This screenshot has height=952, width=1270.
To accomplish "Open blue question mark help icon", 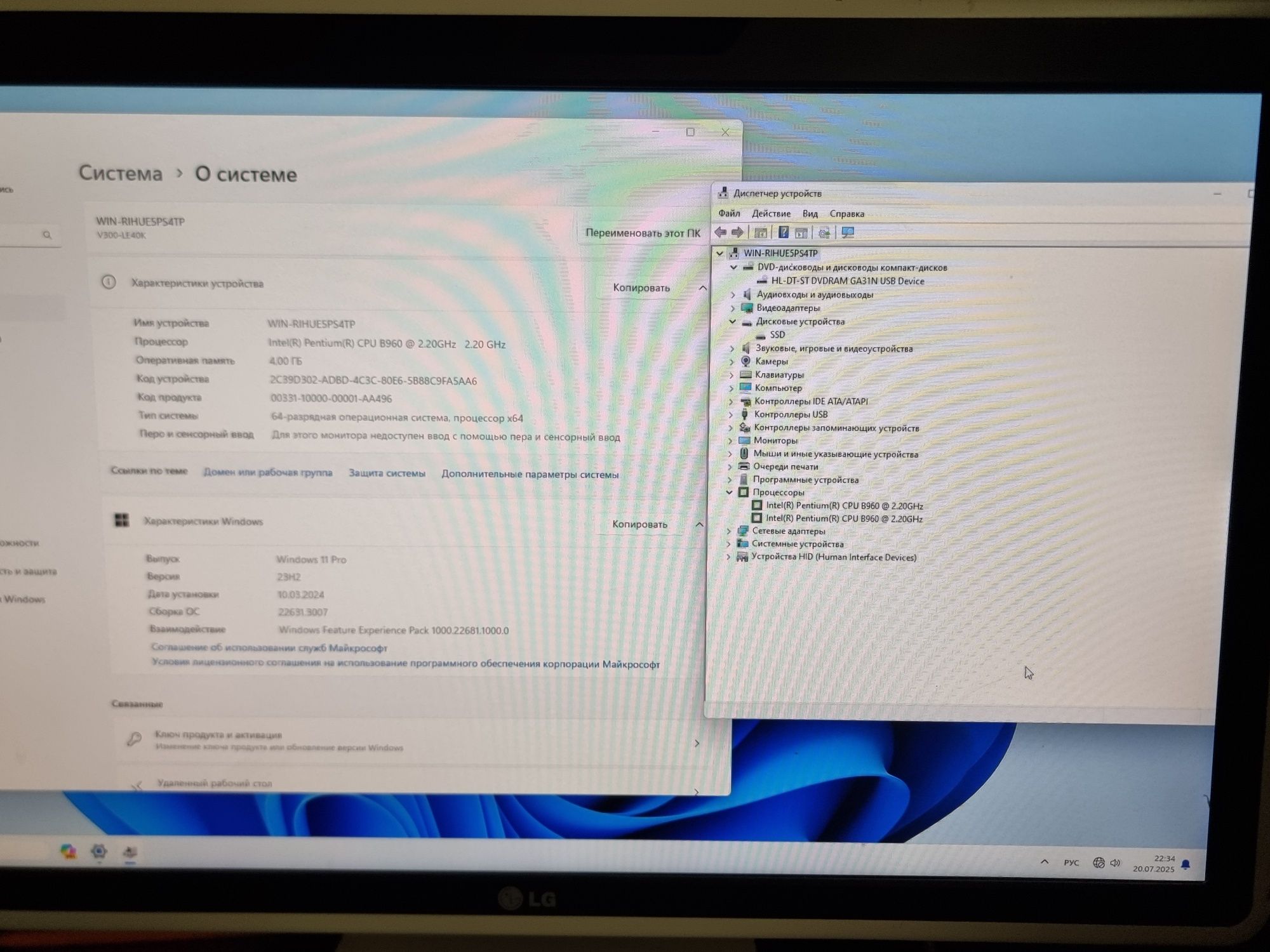I will coord(784,232).
